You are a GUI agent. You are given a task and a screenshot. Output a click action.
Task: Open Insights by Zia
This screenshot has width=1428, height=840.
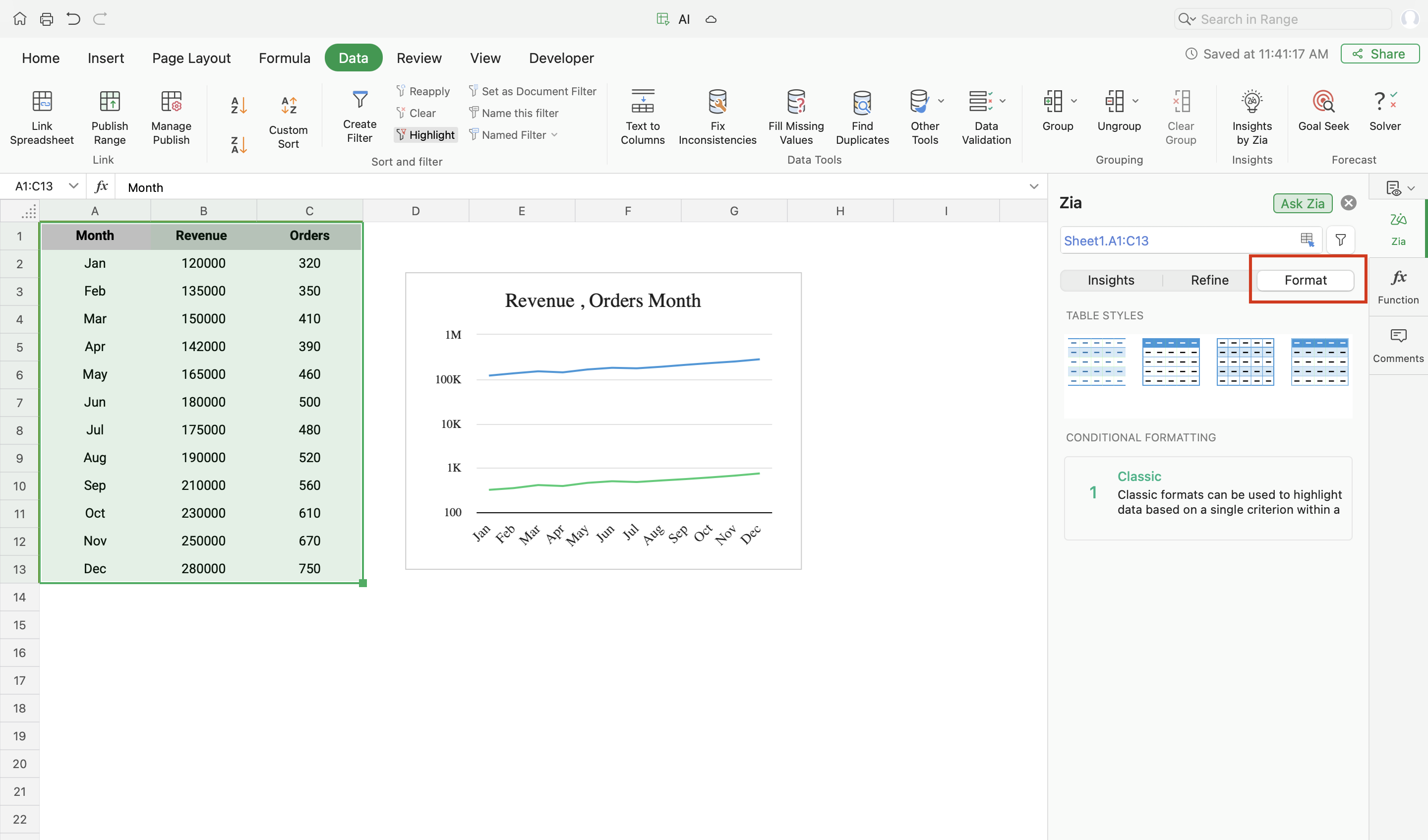point(1251,103)
